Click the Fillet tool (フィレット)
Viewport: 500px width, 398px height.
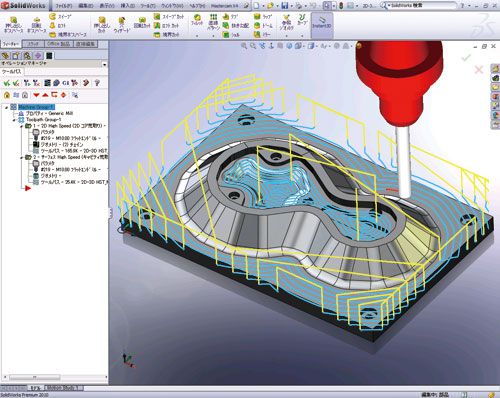pyautogui.click(x=197, y=20)
